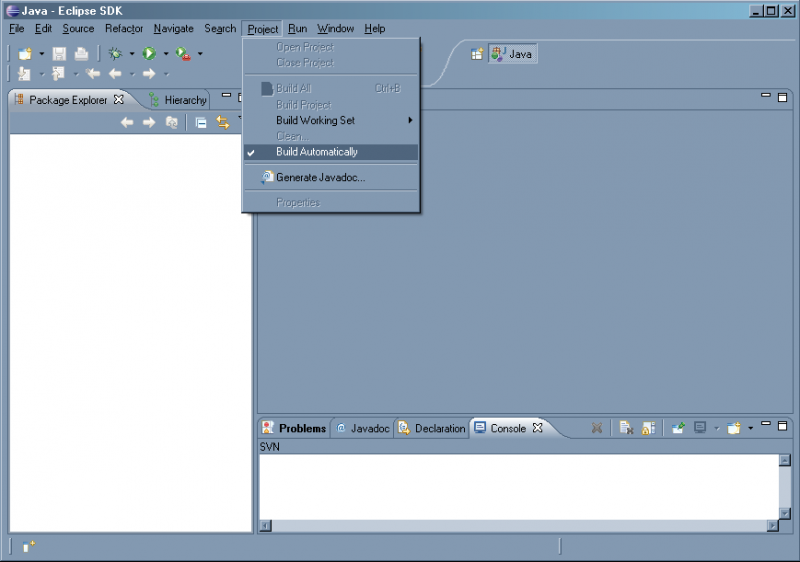The image size is (800, 562).
Task: Open the Open Console dropdown arrow
Action: coord(750,428)
